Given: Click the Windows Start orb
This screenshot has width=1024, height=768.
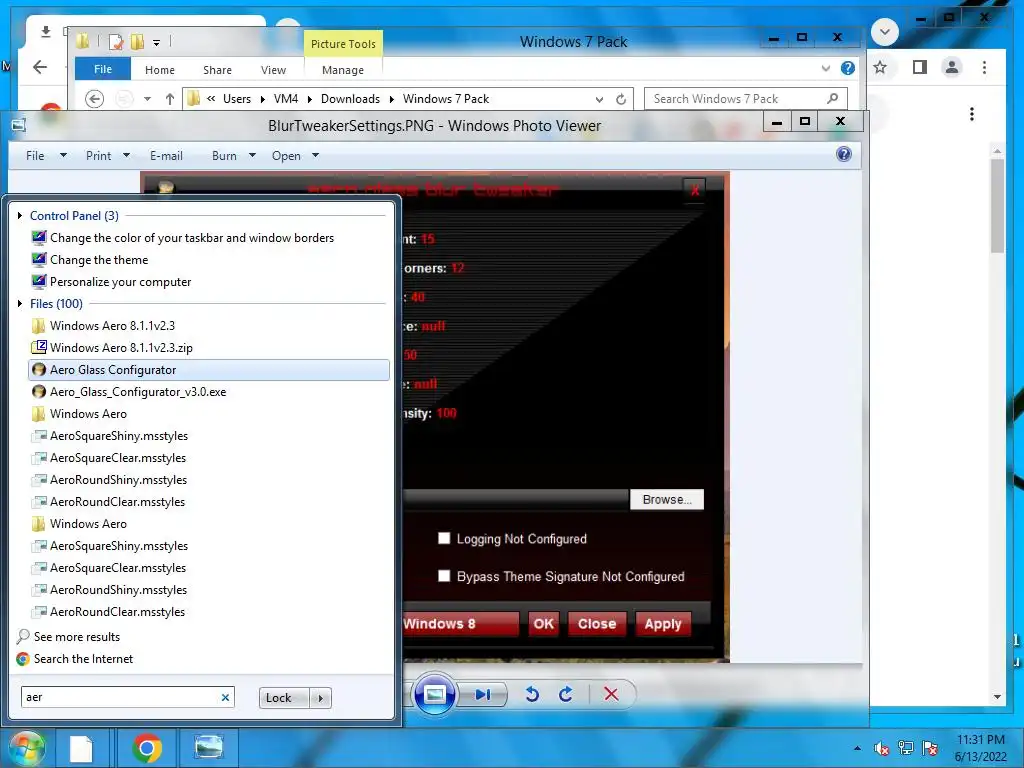Looking at the screenshot, I should tap(27, 748).
